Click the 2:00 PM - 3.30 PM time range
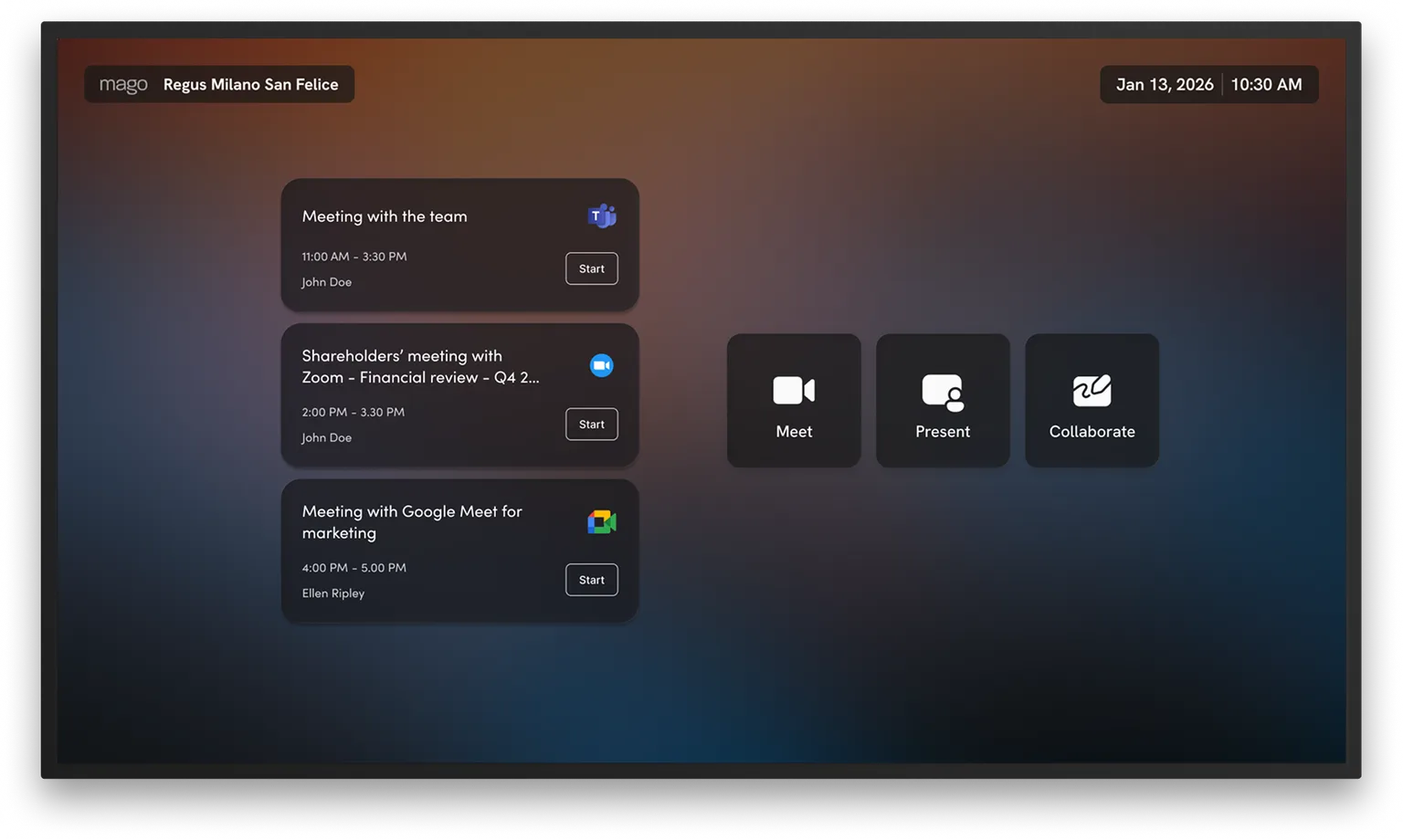Viewport: 1403px width, 840px height. click(353, 413)
